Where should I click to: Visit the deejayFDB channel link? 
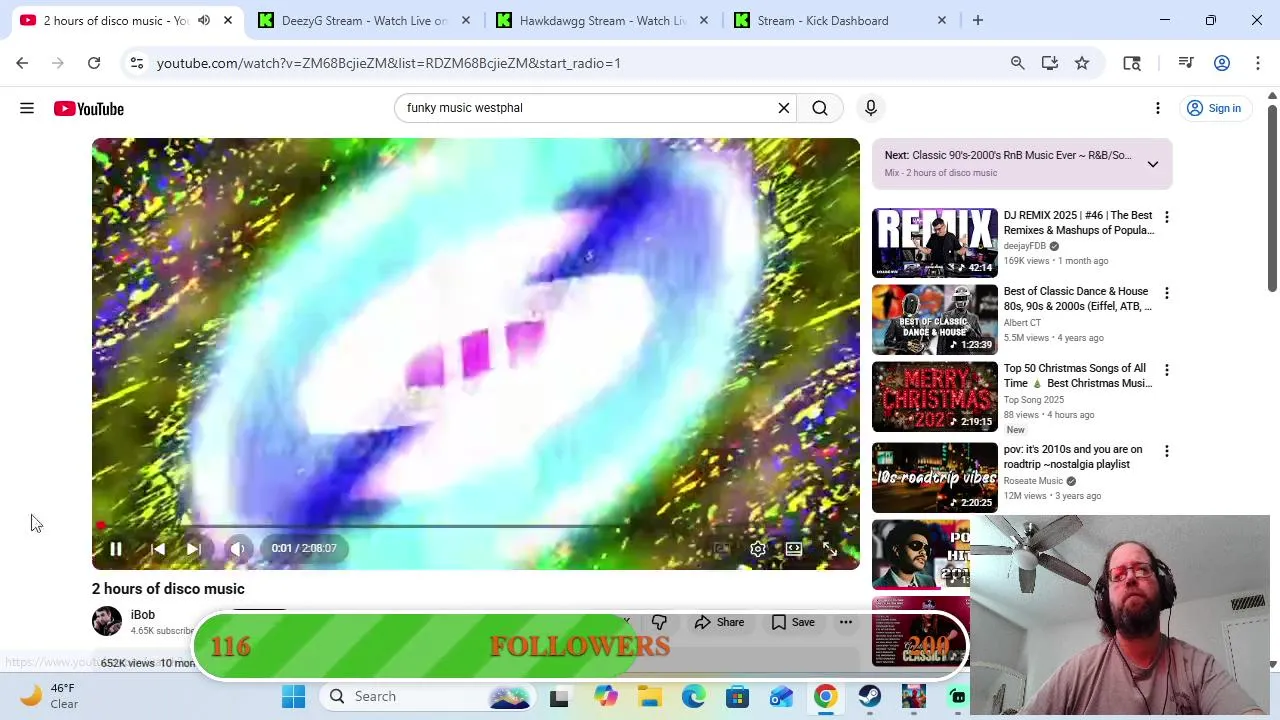1025,246
